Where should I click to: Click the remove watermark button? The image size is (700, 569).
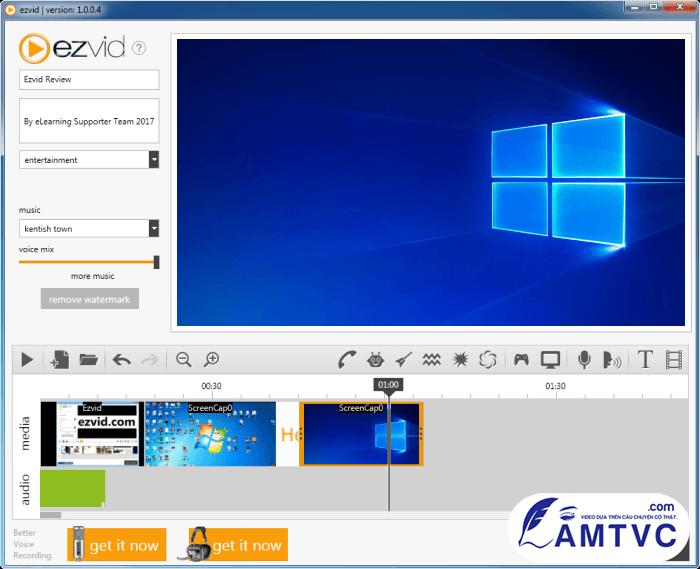coord(90,299)
